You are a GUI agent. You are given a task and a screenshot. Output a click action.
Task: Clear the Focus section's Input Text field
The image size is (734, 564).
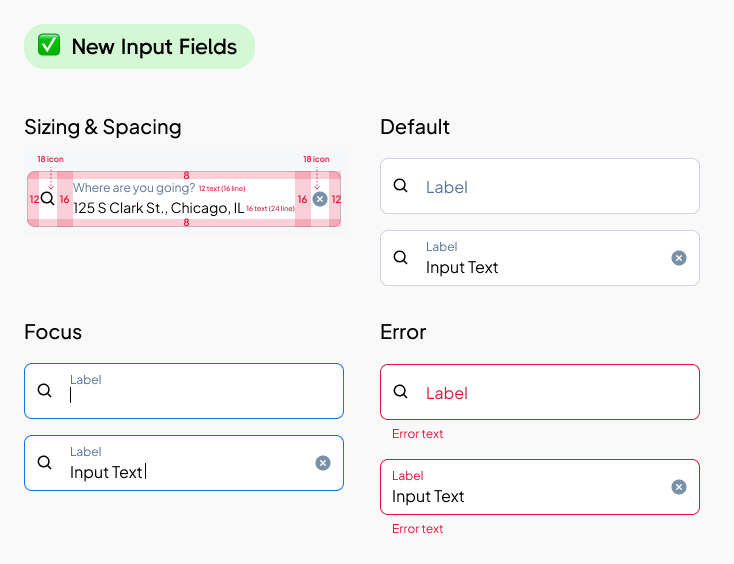point(323,463)
